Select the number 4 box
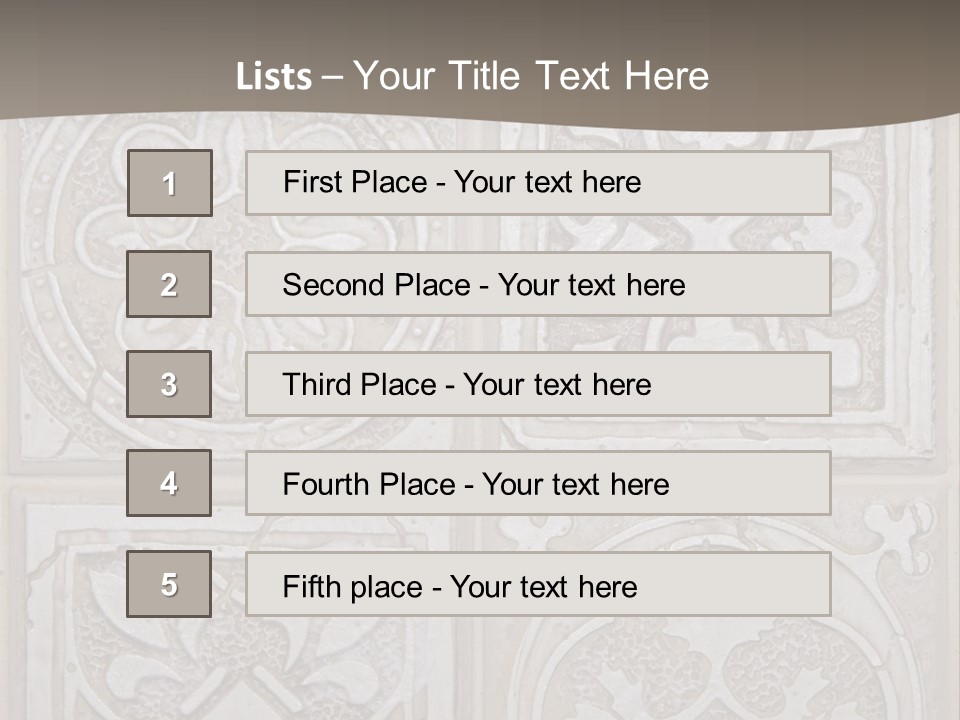 (169, 483)
